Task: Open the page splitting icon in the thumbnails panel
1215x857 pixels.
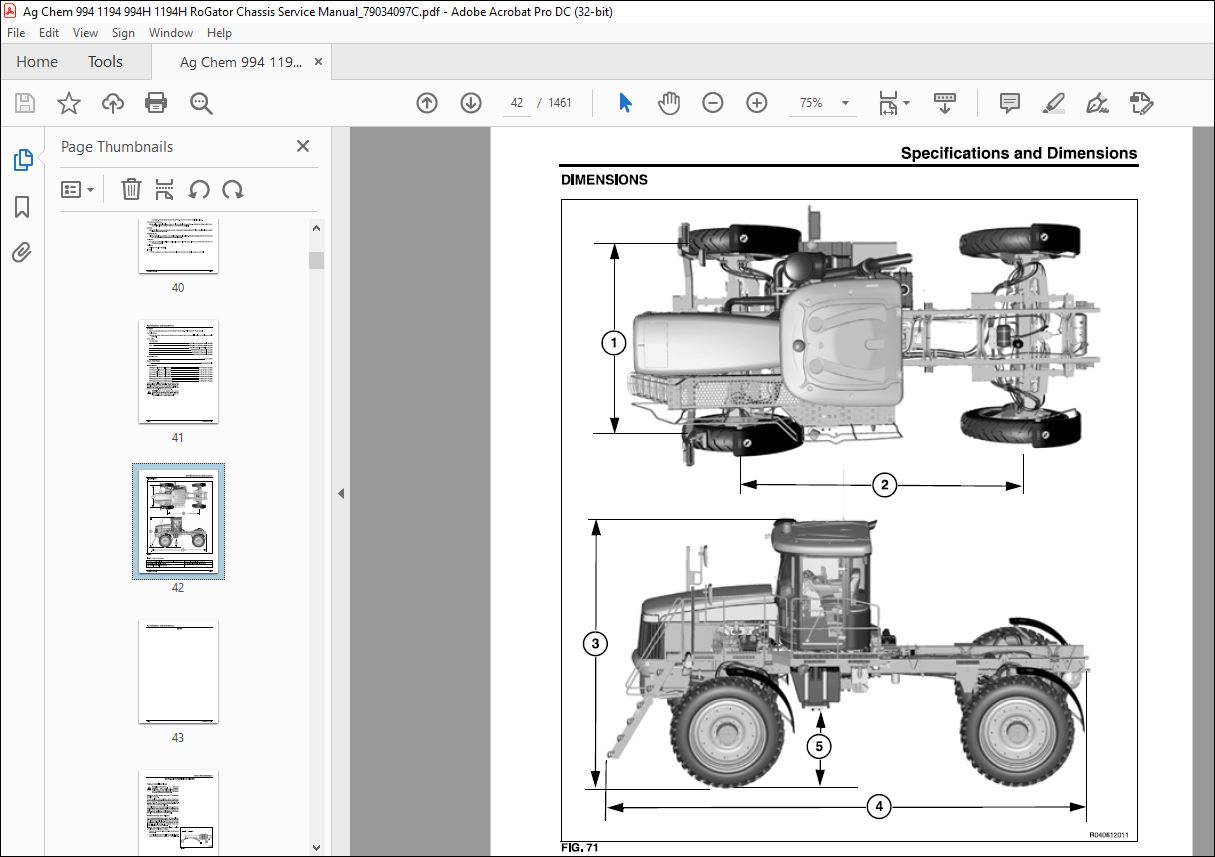Action: [x=165, y=189]
